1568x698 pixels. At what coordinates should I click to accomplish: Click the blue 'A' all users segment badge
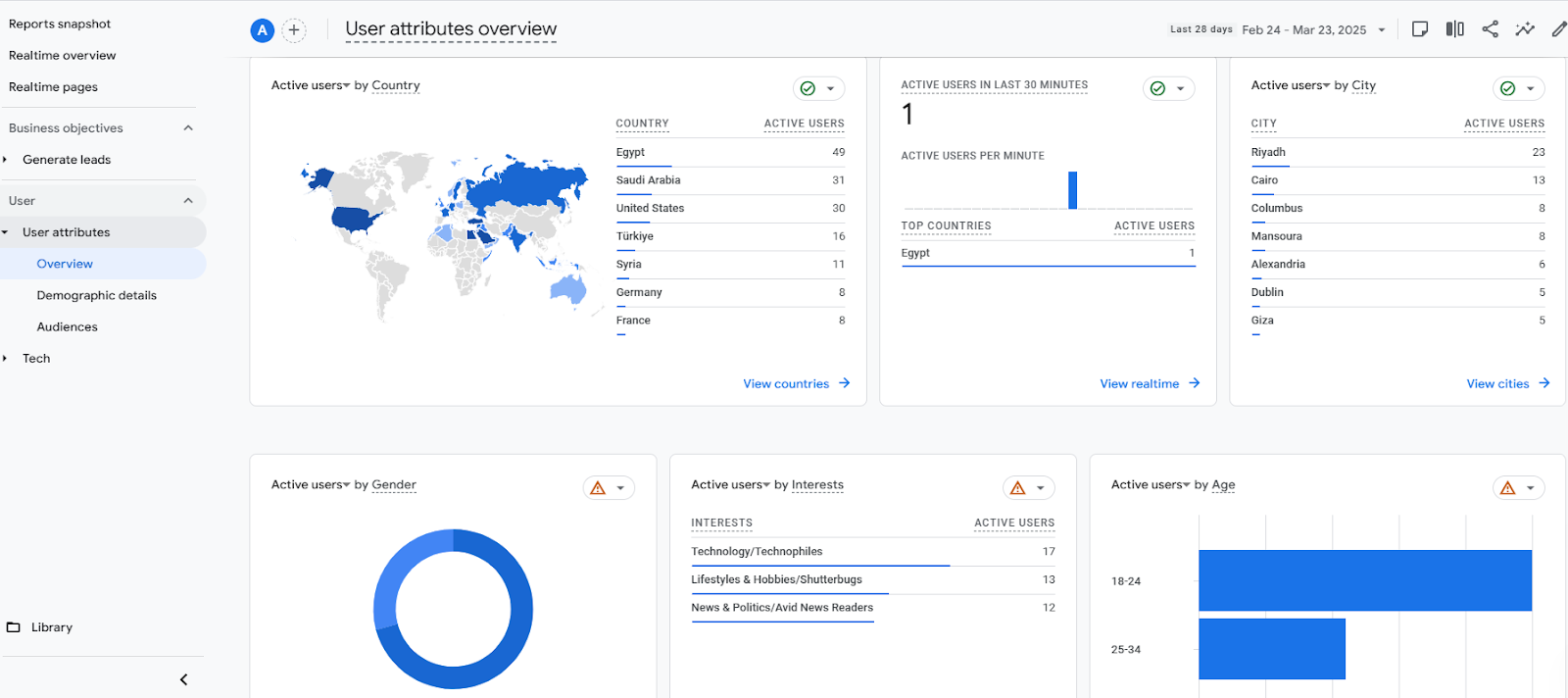262,30
